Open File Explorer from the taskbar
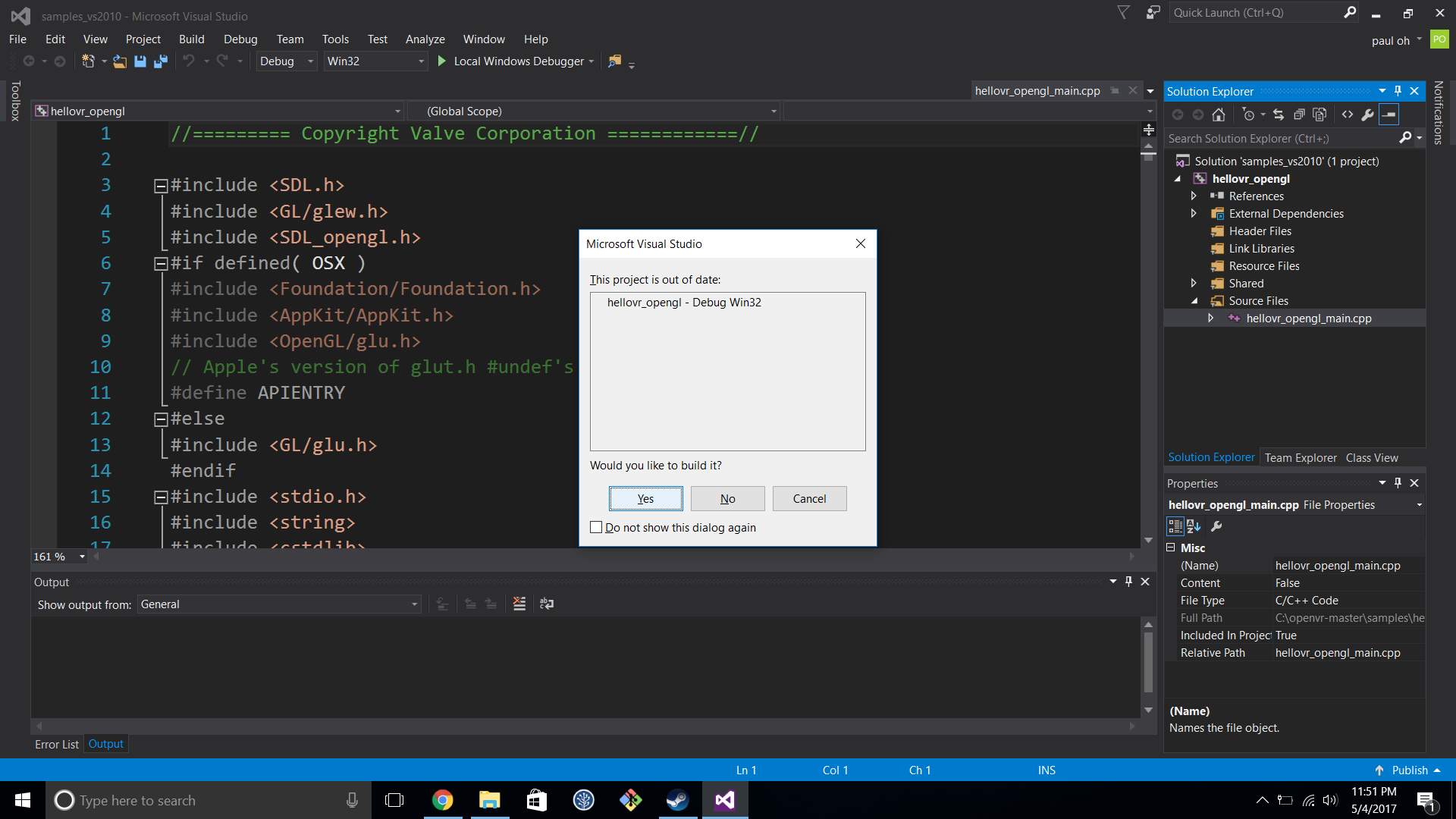This screenshot has width=1456, height=819. coord(490,800)
